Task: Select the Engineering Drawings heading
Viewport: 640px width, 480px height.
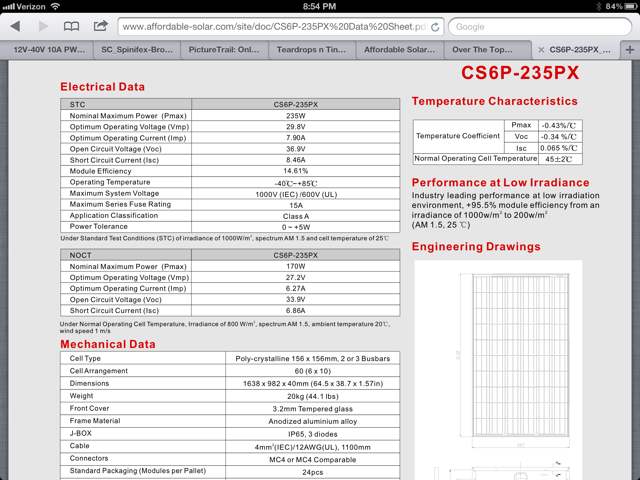Action: point(476,247)
